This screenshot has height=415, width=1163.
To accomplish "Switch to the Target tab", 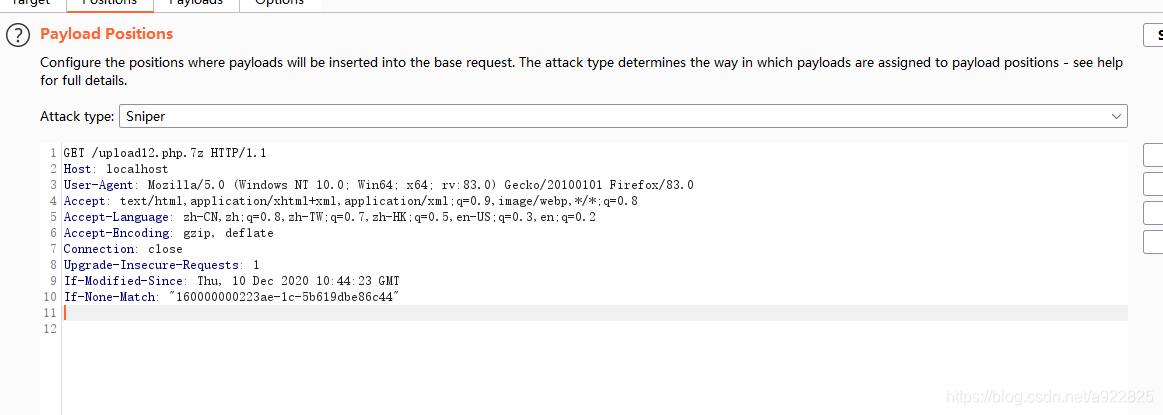I will click(30, 3).
